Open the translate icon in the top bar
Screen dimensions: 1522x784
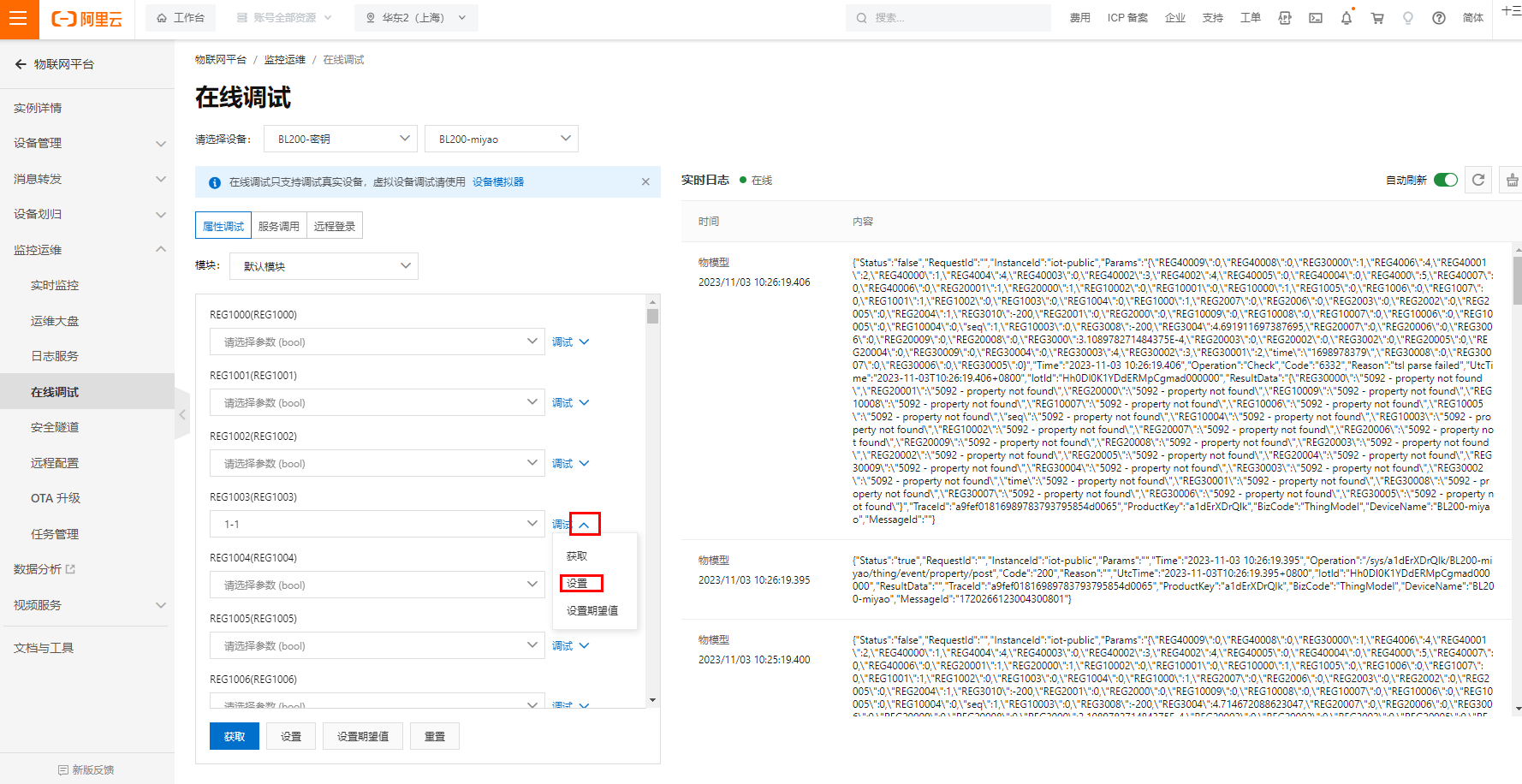(1285, 18)
